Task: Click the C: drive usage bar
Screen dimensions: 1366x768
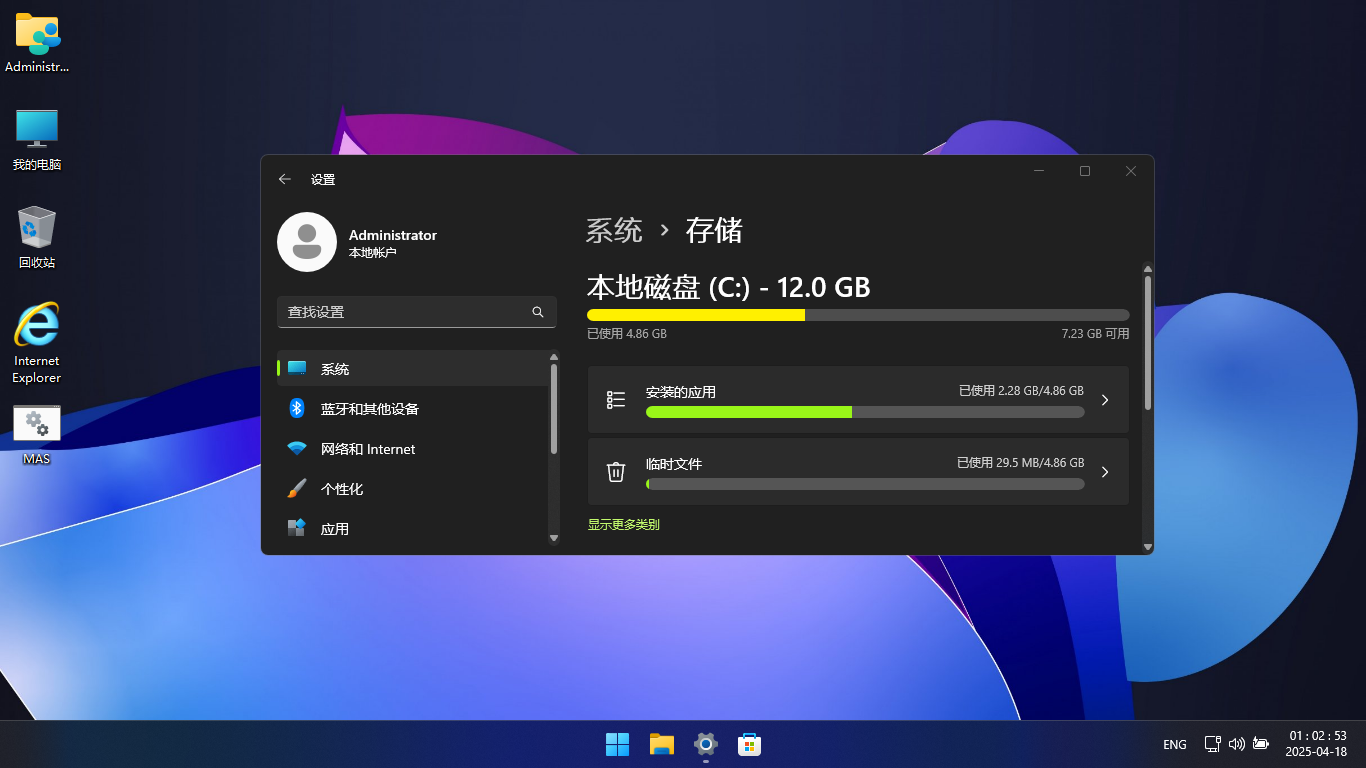Action: [x=858, y=315]
